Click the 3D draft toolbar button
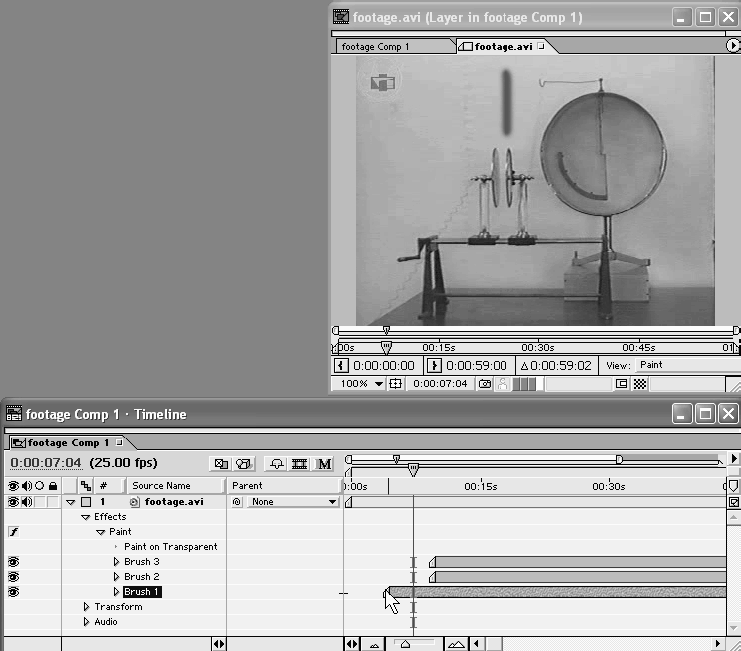 point(243,464)
